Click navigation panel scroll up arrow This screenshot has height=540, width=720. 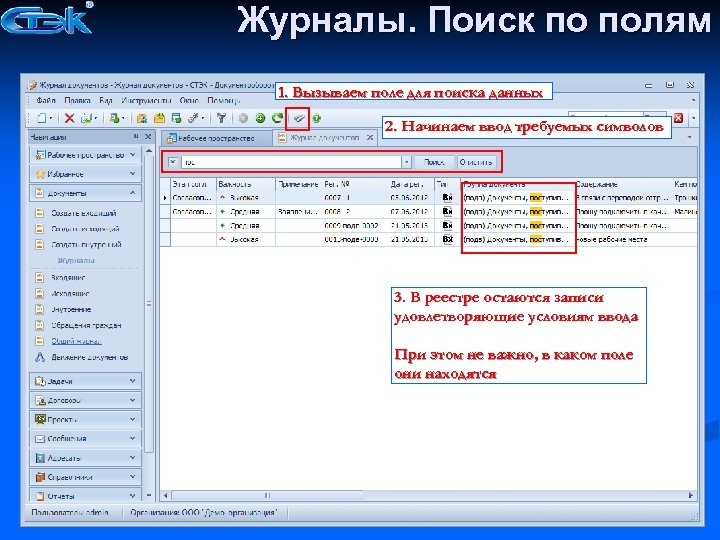[149, 151]
